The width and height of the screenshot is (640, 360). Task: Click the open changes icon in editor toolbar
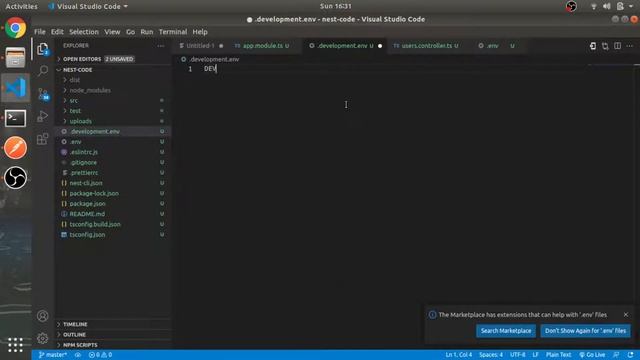click(x=593, y=46)
